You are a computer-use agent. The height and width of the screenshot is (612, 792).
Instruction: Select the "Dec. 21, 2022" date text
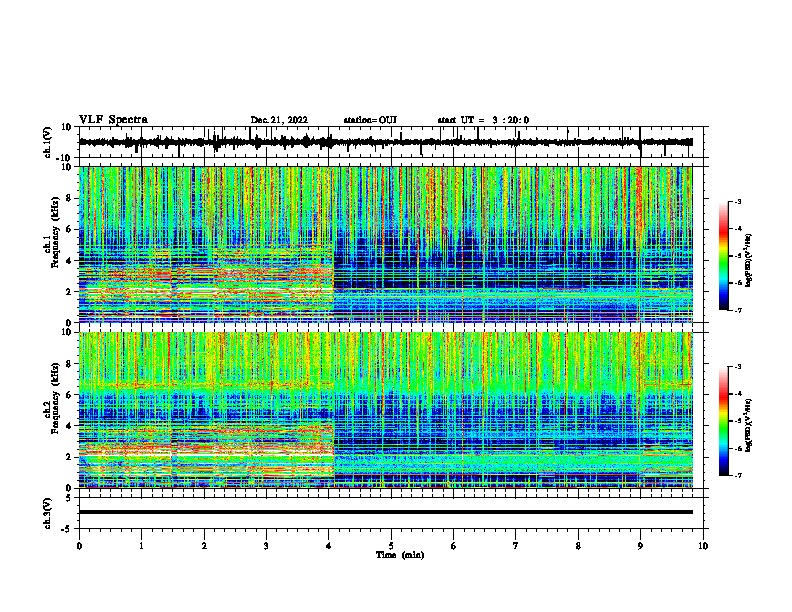pyautogui.click(x=279, y=120)
